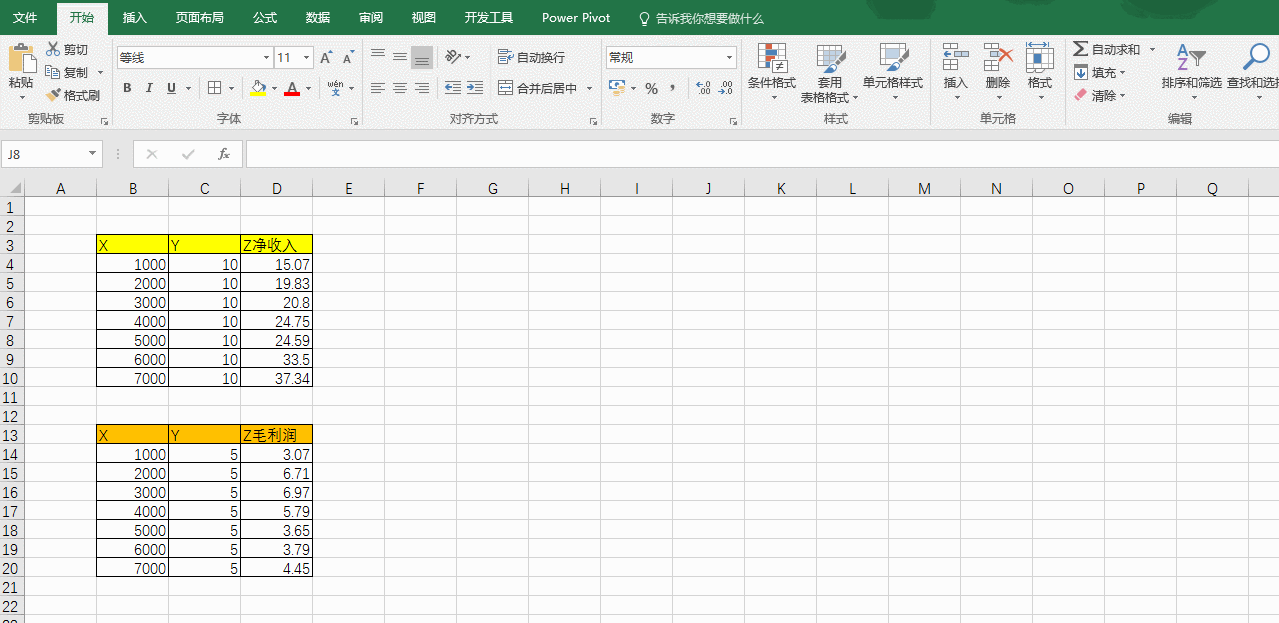Increase indent in the alignment group
This screenshot has height=623, width=1279.
pos(475,88)
